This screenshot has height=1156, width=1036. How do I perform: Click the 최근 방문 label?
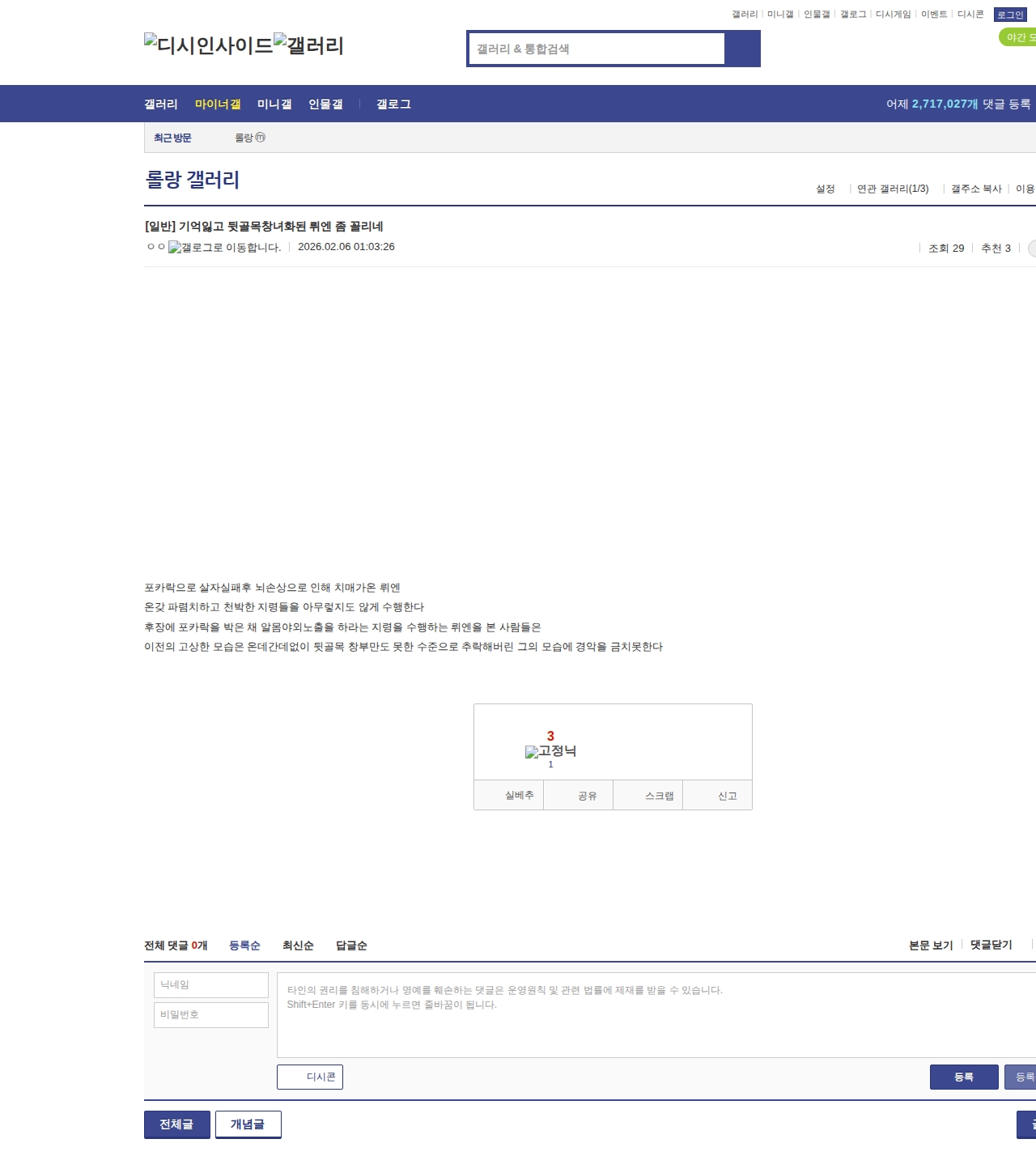pos(172,138)
